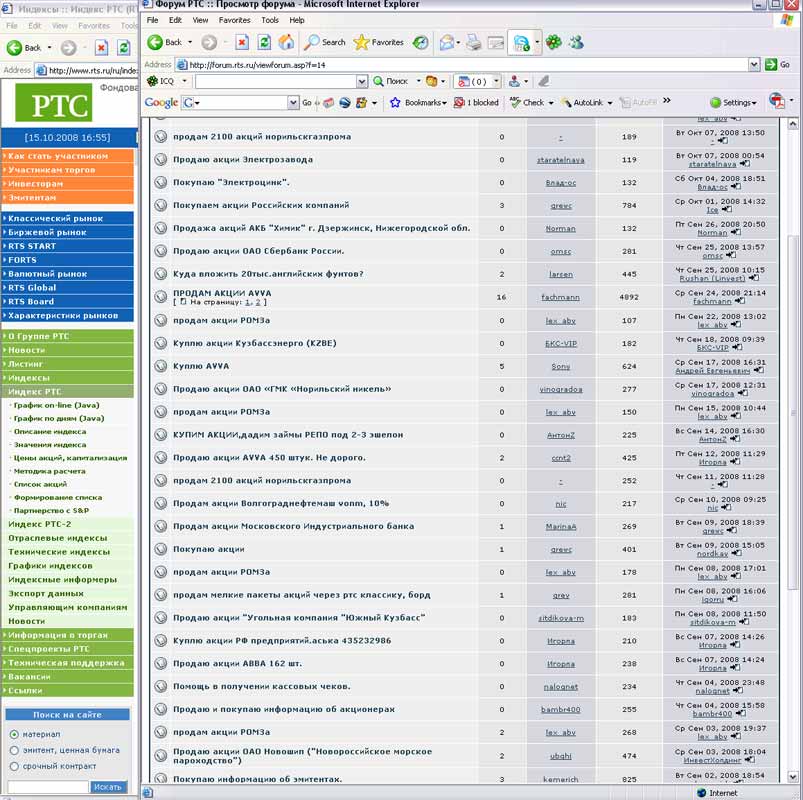This screenshot has width=803, height=800.
Task: Open Как стать участником orange menu item
Action: coord(68,156)
